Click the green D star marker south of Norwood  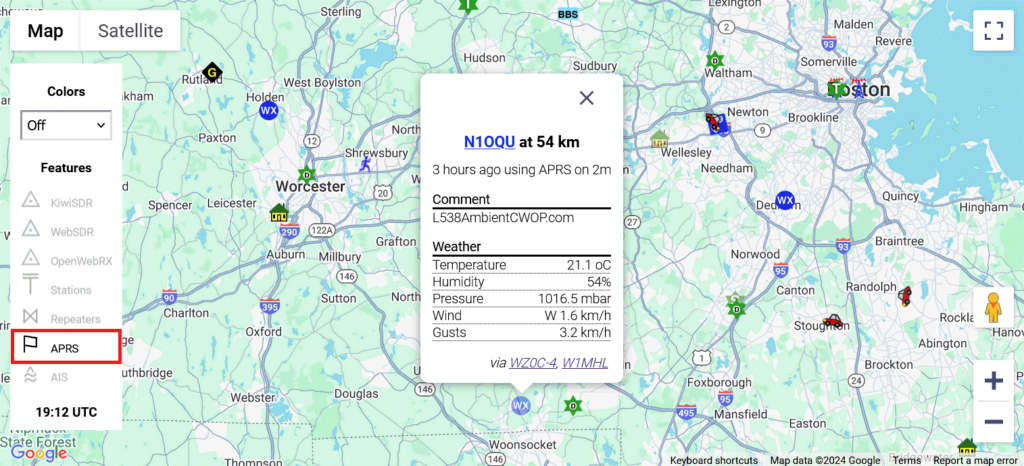[x=737, y=308]
